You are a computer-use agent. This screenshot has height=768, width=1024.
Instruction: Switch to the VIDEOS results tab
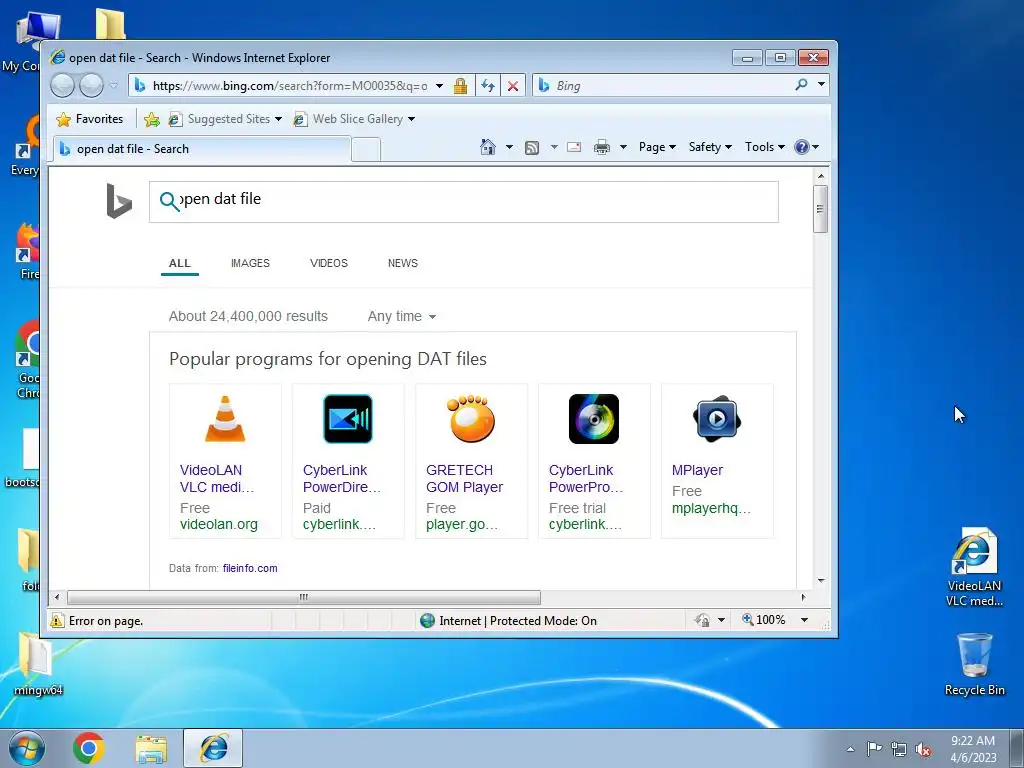(x=328, y=263)
